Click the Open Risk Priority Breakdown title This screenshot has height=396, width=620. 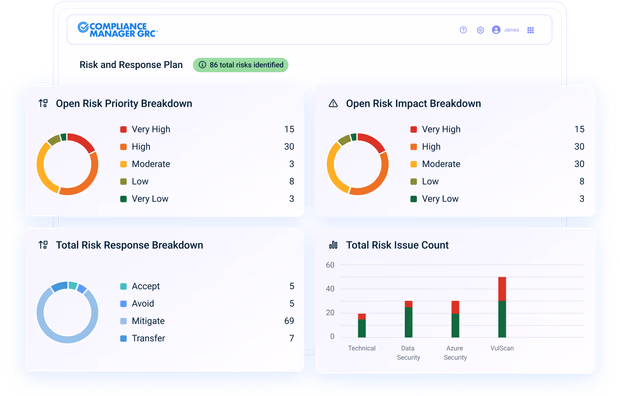(x=124, y=103)
